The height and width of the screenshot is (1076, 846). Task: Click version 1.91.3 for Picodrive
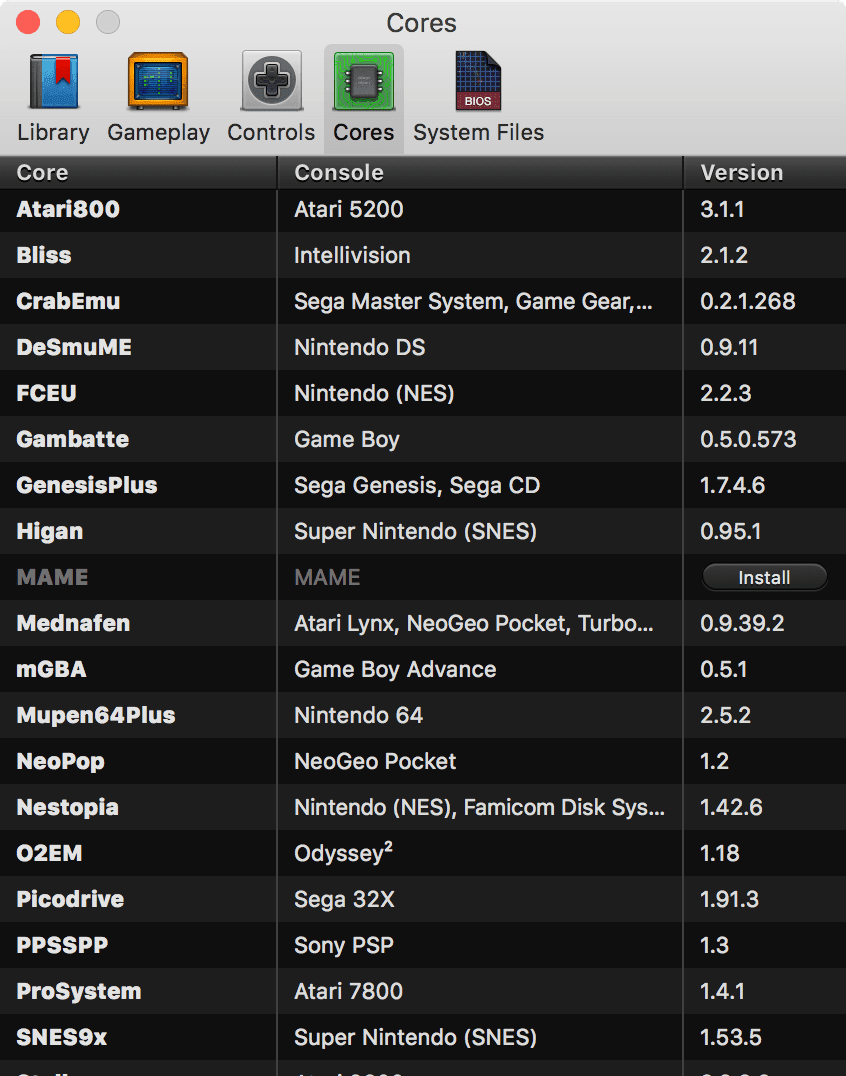729,899
